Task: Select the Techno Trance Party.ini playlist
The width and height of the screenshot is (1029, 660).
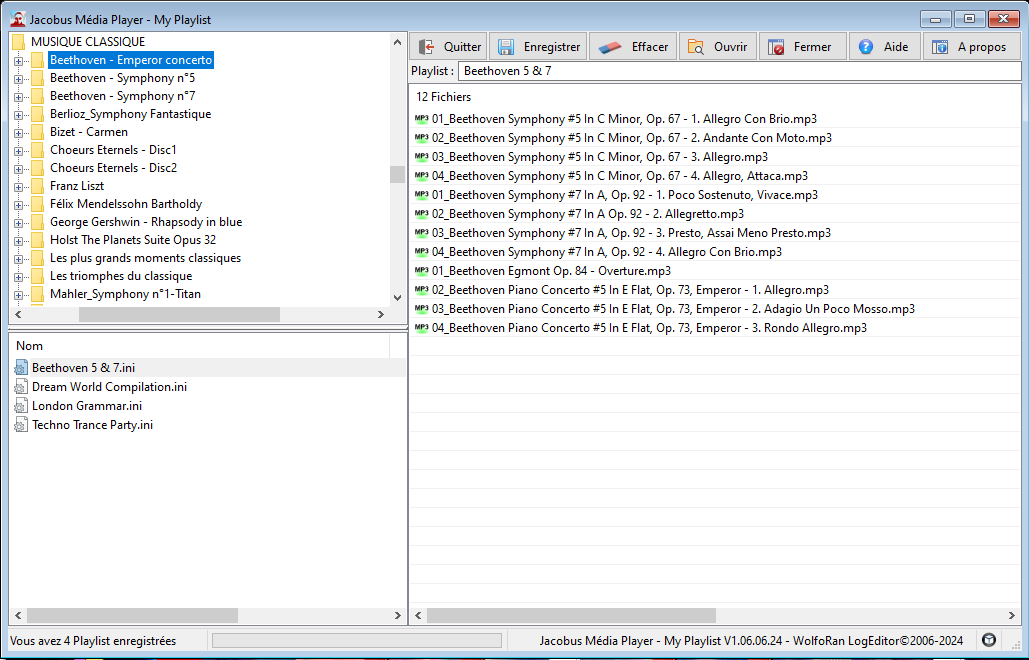Action: pyautogui.click(x=92, y=425)
